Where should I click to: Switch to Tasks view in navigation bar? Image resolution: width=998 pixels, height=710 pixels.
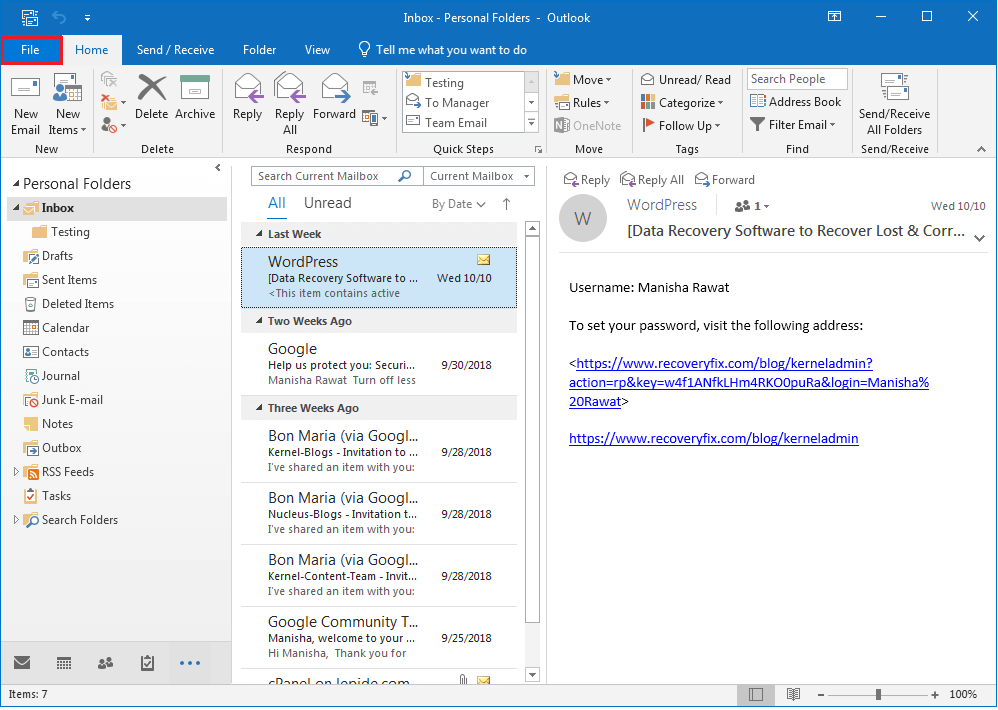(147, 663)
